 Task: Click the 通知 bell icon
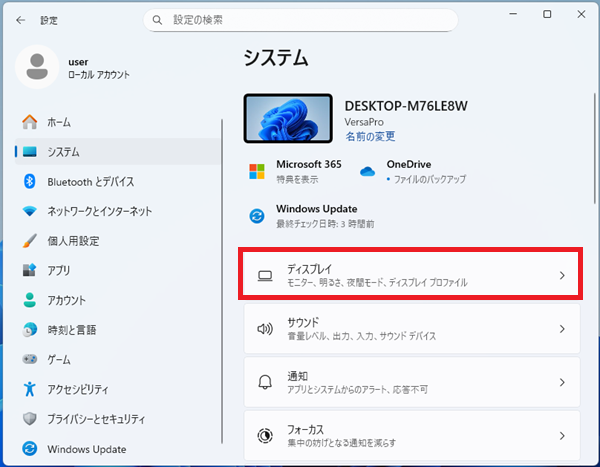(265, 382)
